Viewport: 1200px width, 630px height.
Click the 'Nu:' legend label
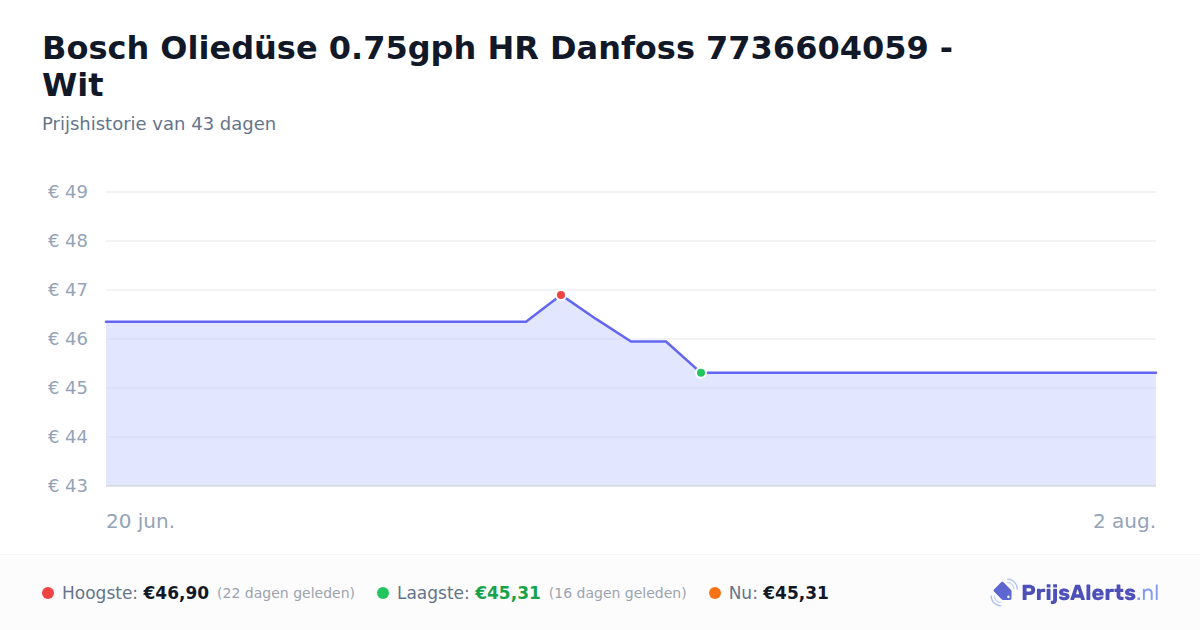coord(743,593)
